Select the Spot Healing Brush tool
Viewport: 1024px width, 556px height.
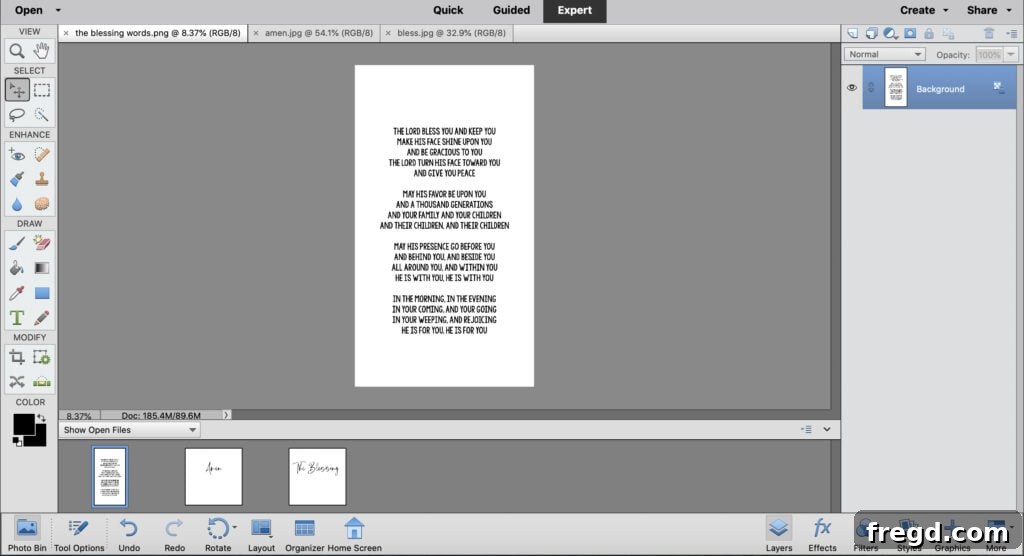tap(42, 155)
